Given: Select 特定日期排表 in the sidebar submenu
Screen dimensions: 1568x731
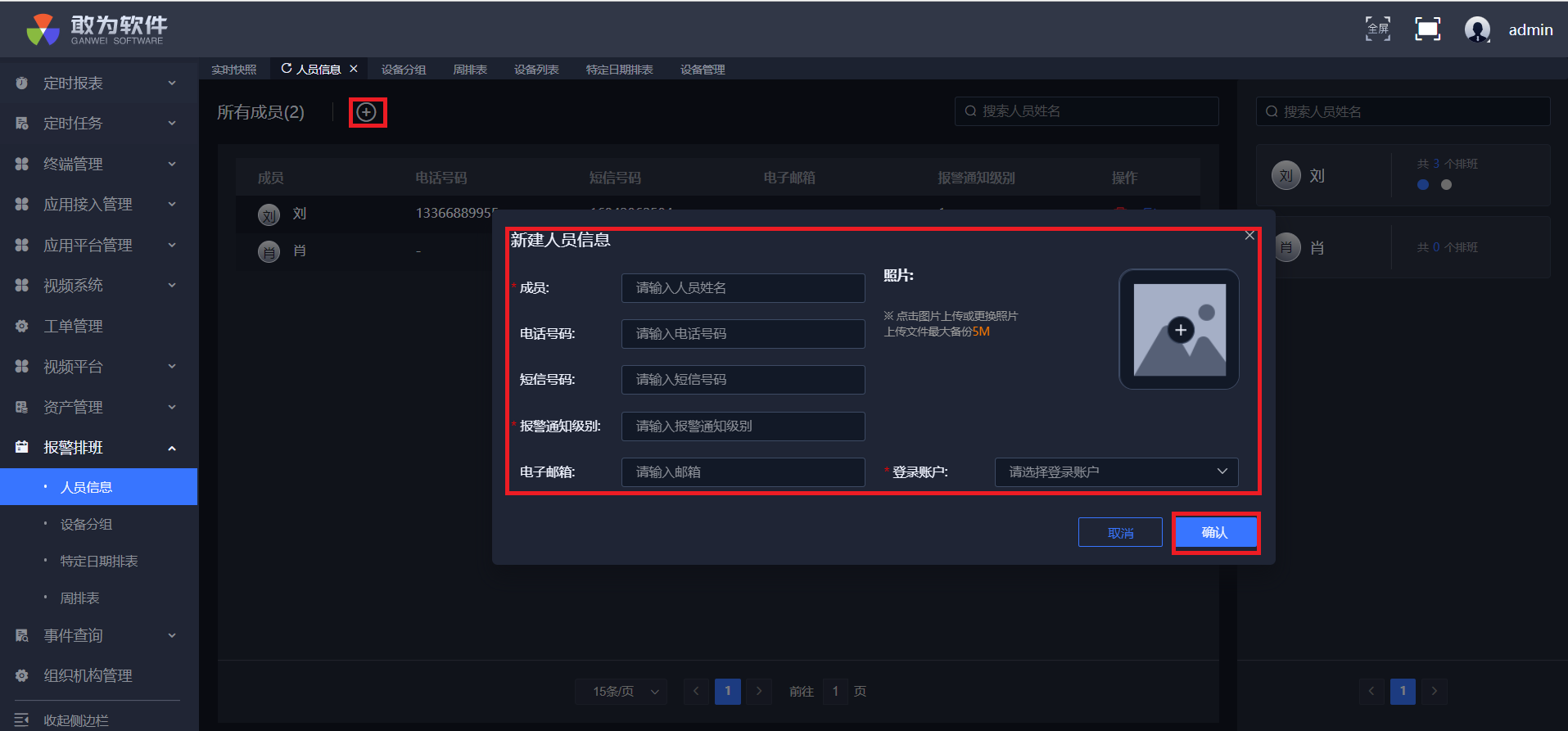Looking at the screenshot, I should (99, 561).
